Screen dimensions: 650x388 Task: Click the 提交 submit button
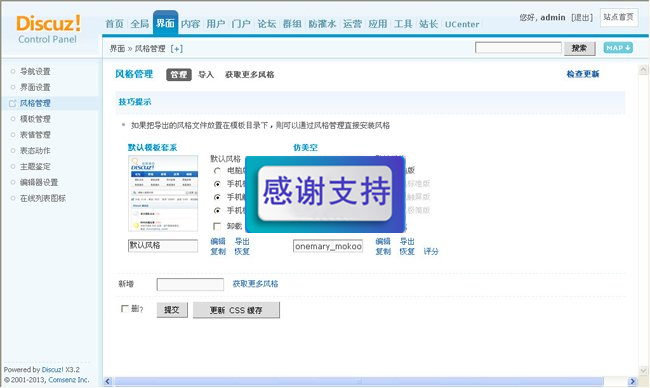click(x=172, y=310)
